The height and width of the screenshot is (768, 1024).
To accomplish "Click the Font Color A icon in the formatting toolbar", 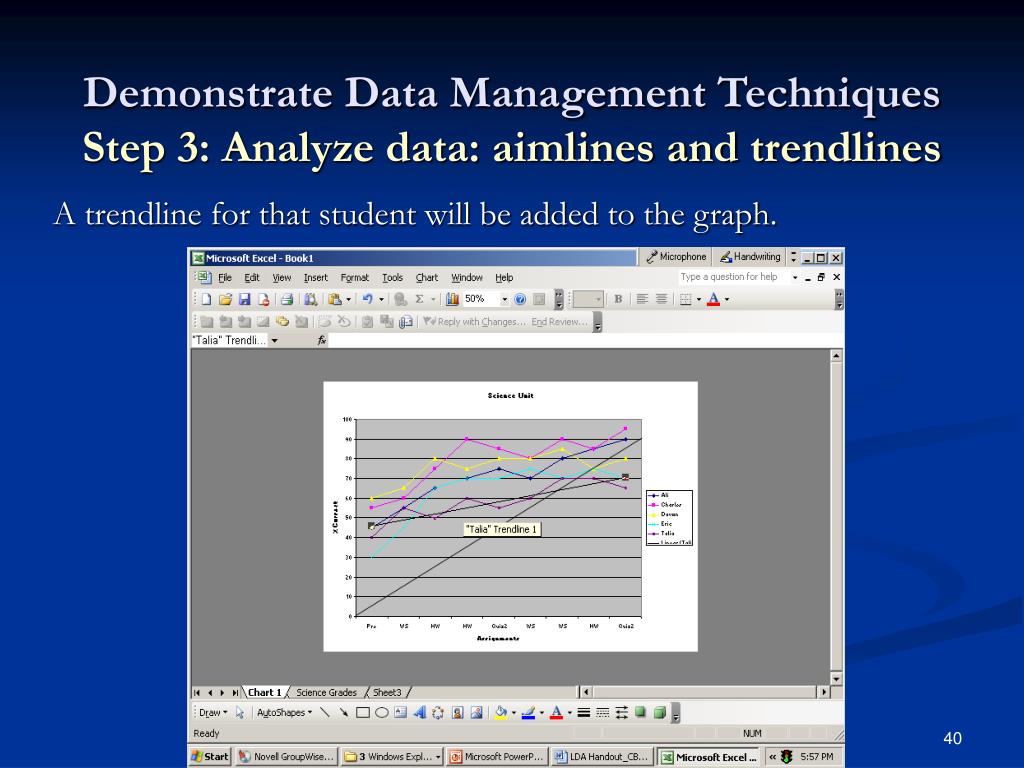I will [x=713, y=299].
